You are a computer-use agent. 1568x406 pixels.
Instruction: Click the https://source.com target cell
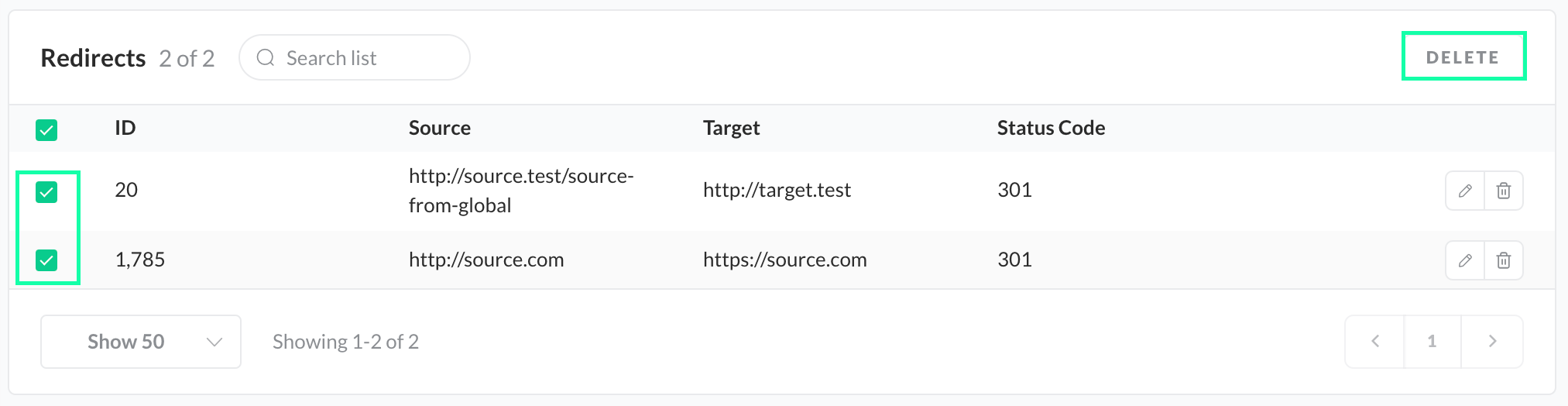784,260
